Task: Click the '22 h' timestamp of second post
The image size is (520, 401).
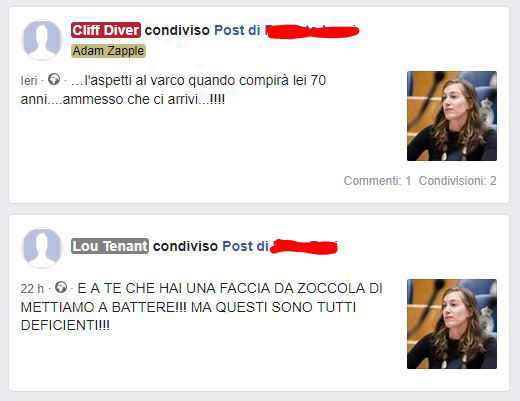Action: click(32, 289)
